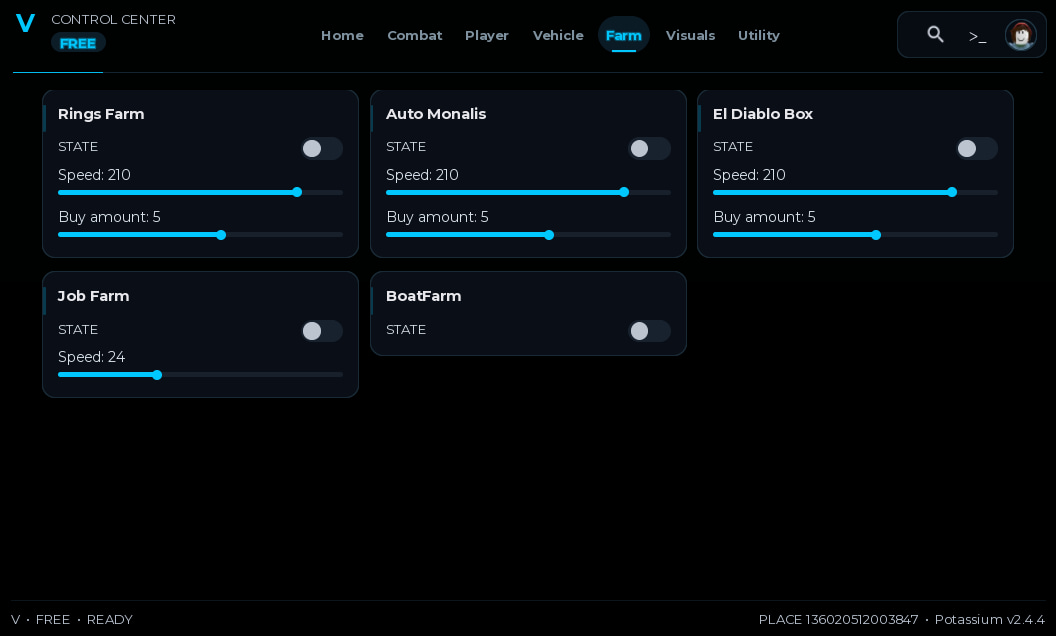1056x636 pixels.
Task: Click the Auto Monalis Buy amount slider handle
Action: (x=549, y=235)
